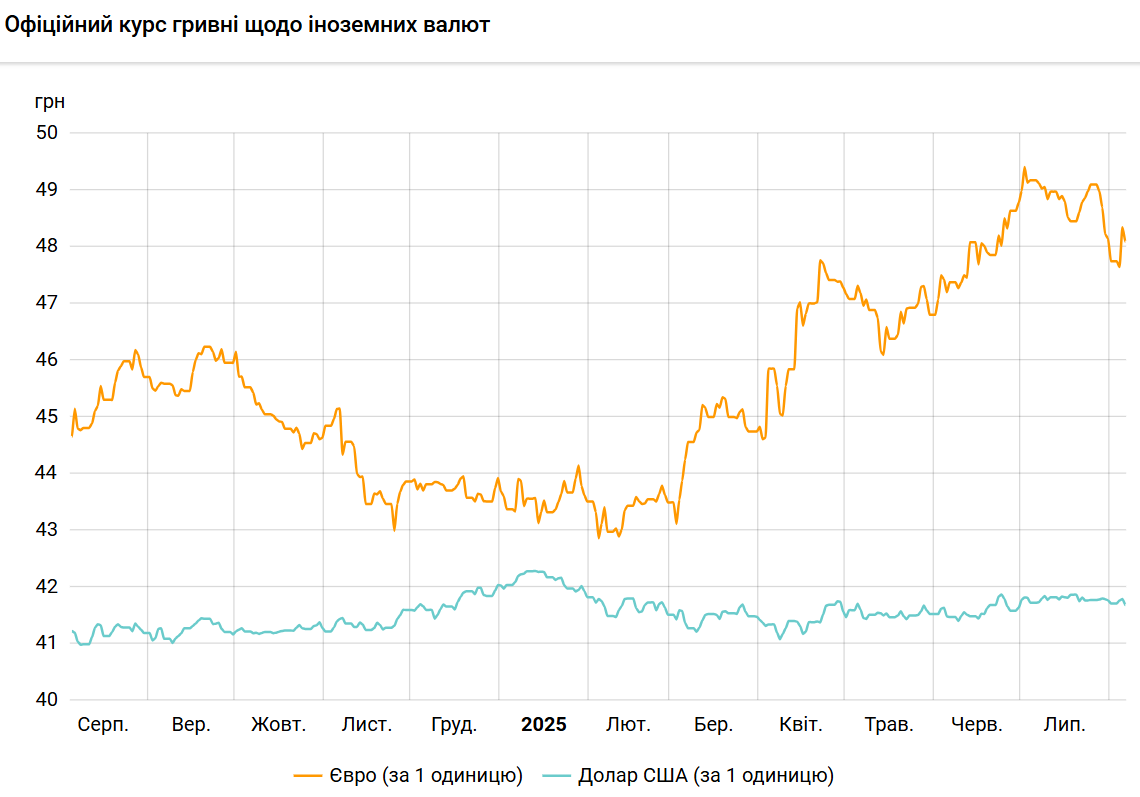1140x797 pixels.
Task: Click the Лют. month label
Action: point(628,725)
